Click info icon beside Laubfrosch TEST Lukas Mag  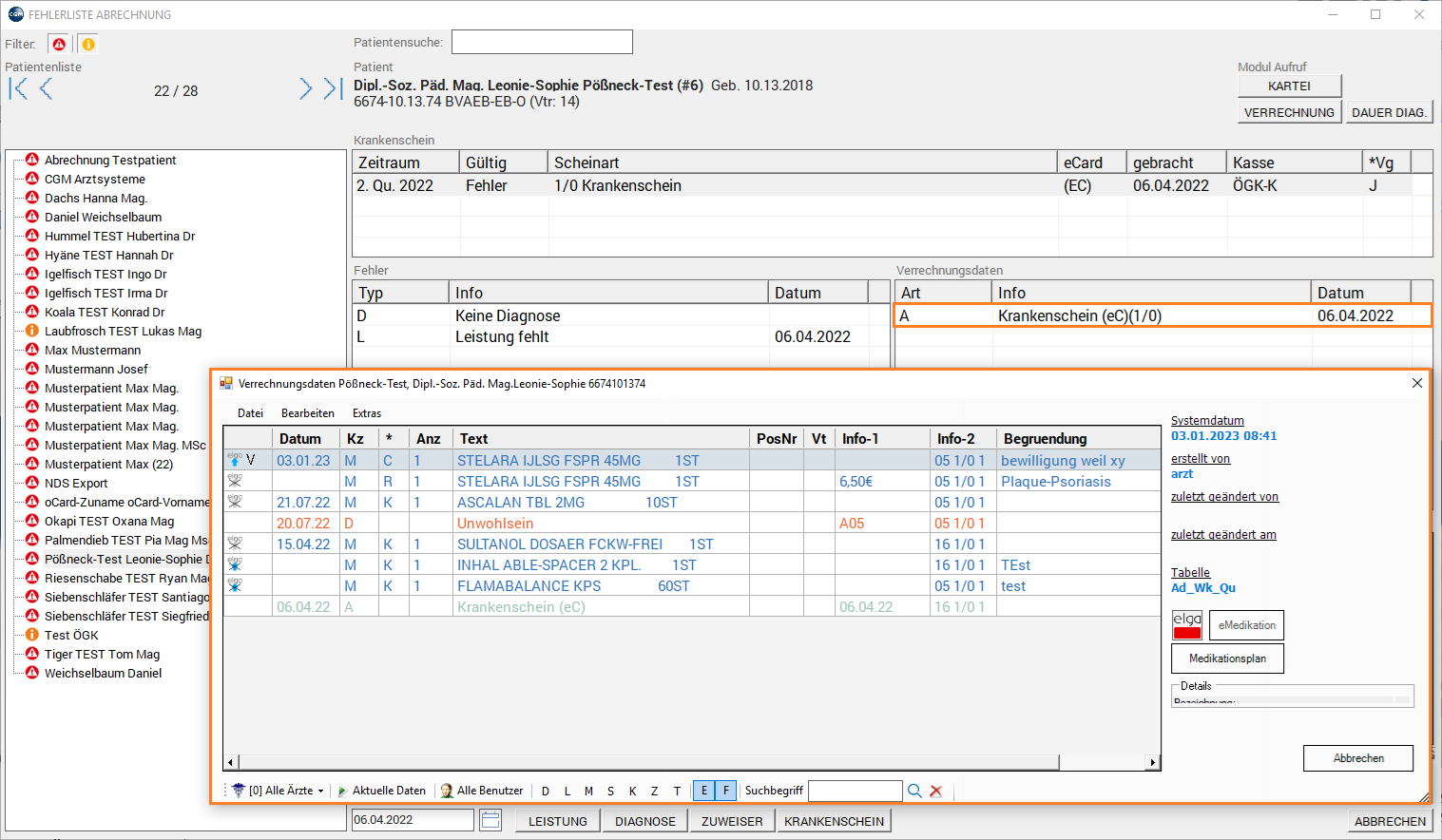(32, 331)
